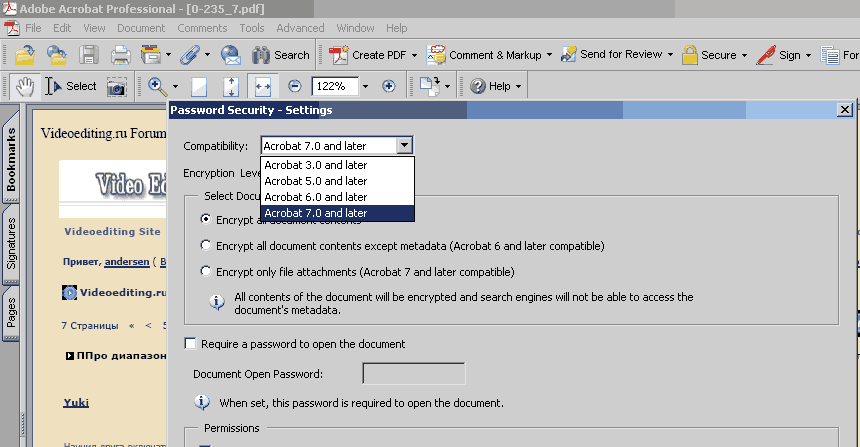The width and height of the screenshot is (860, 447).
Task: Select Encrypt all document contents radio
Action: coord(206,219)
